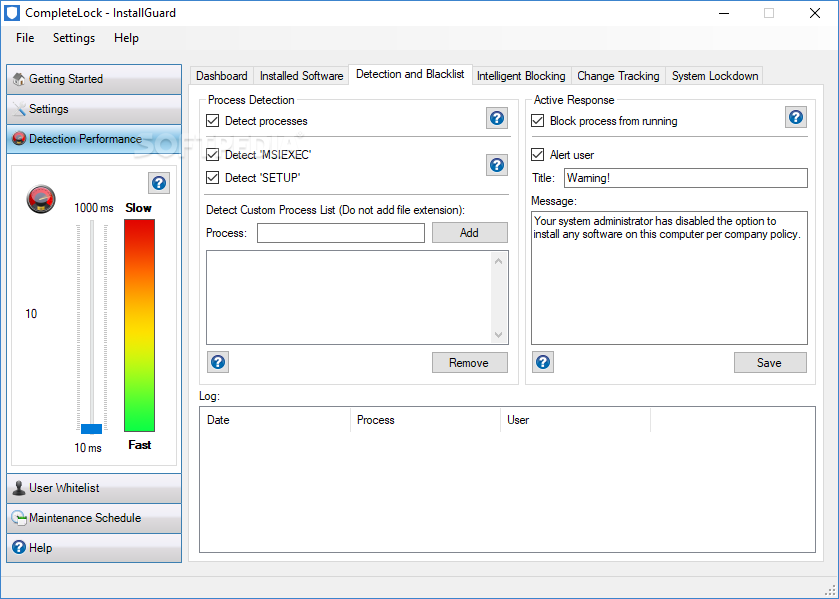The image size is (839, 599).
Task: Click the Process column header in Log
Action: coord(425,420)
